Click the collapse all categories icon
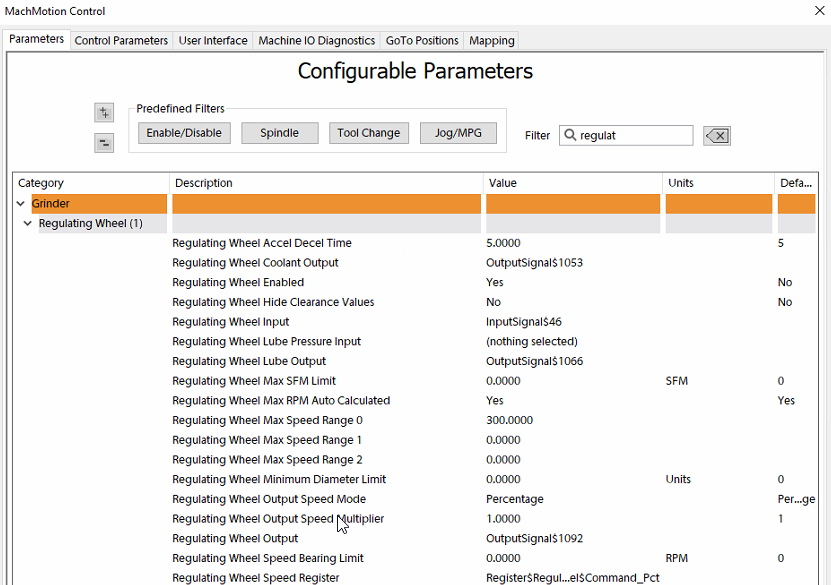Viewport: 831px width, 585px height. (104, 143)
